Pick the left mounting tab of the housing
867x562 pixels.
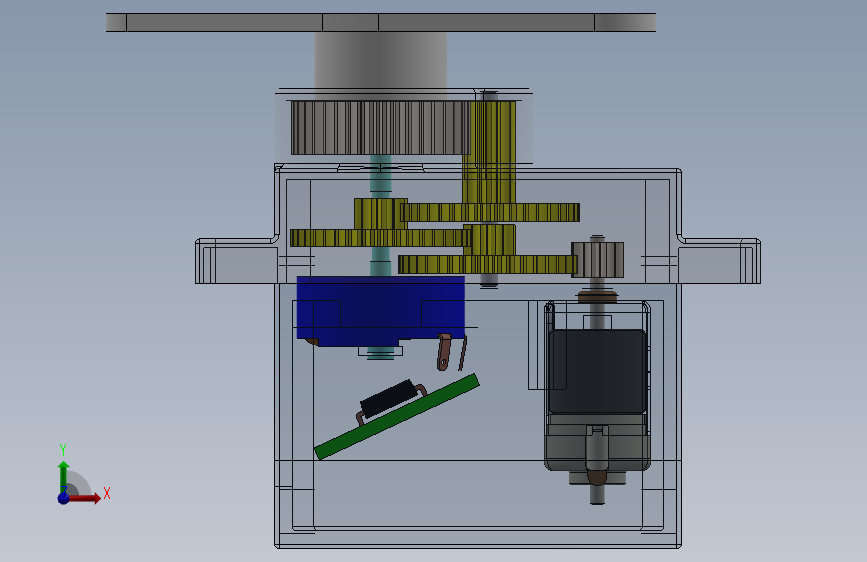click(x=236, y=261)
